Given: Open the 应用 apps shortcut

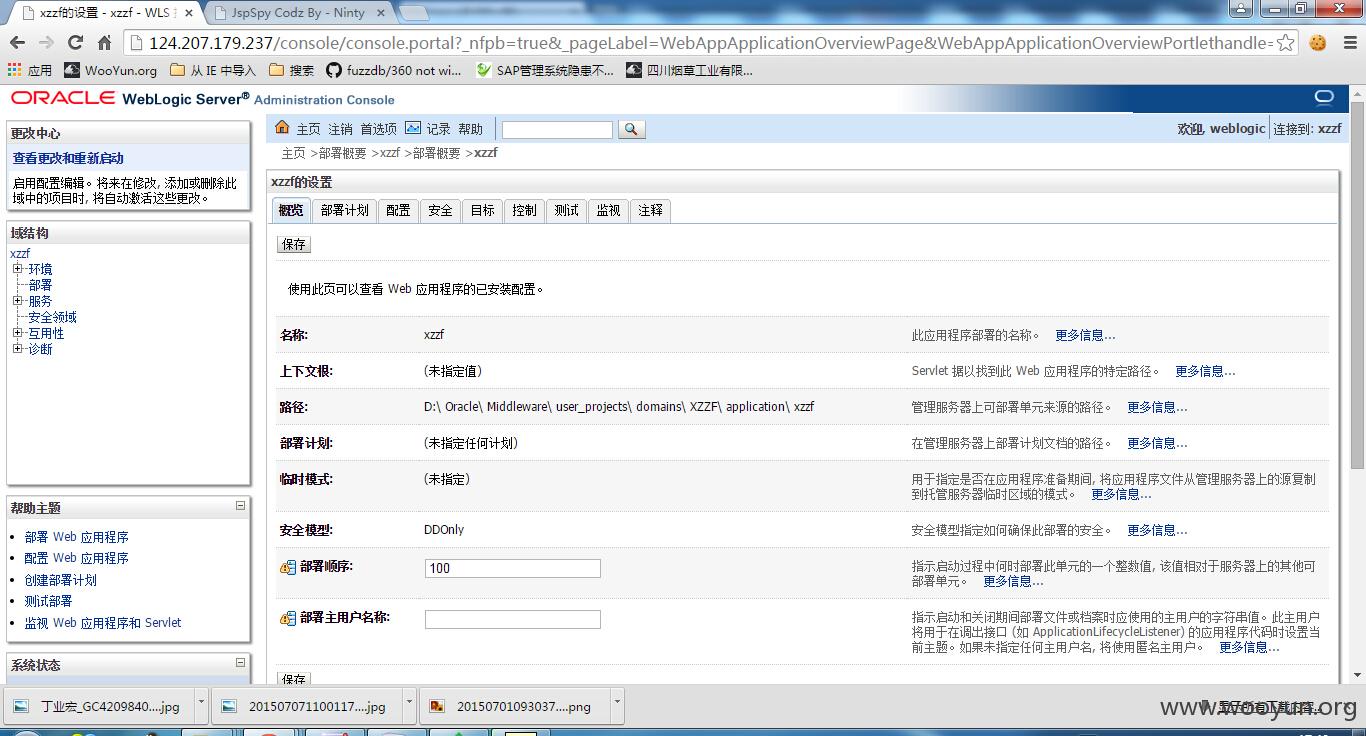Looking at the screenshot, I should point(30,70).
